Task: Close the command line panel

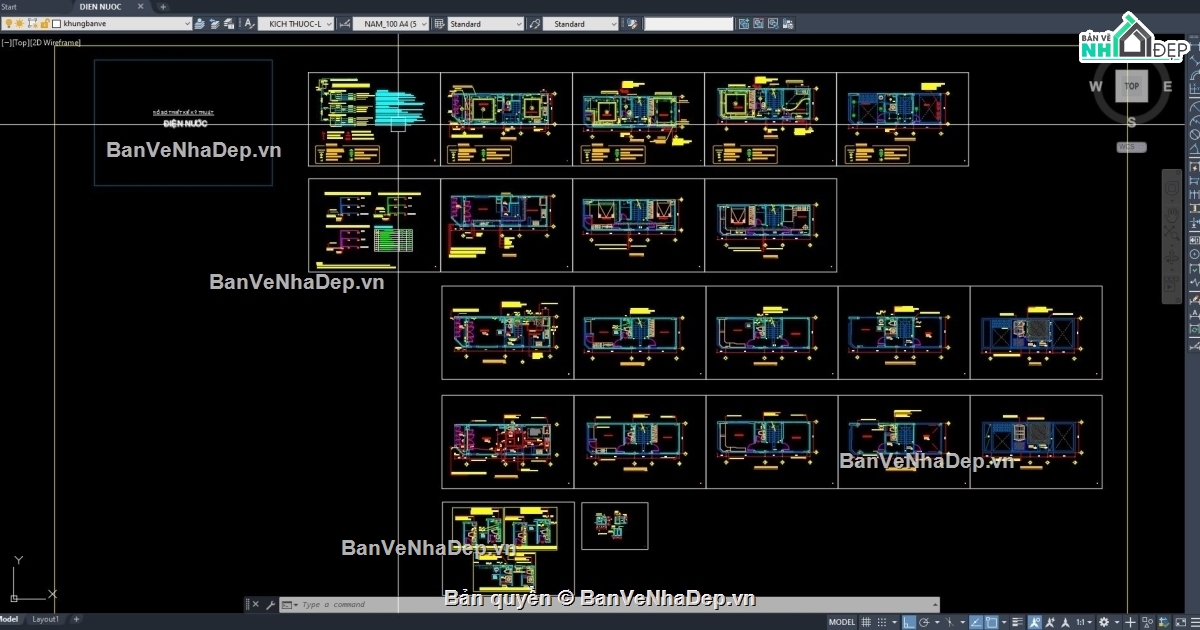Action: pos(255,604)
